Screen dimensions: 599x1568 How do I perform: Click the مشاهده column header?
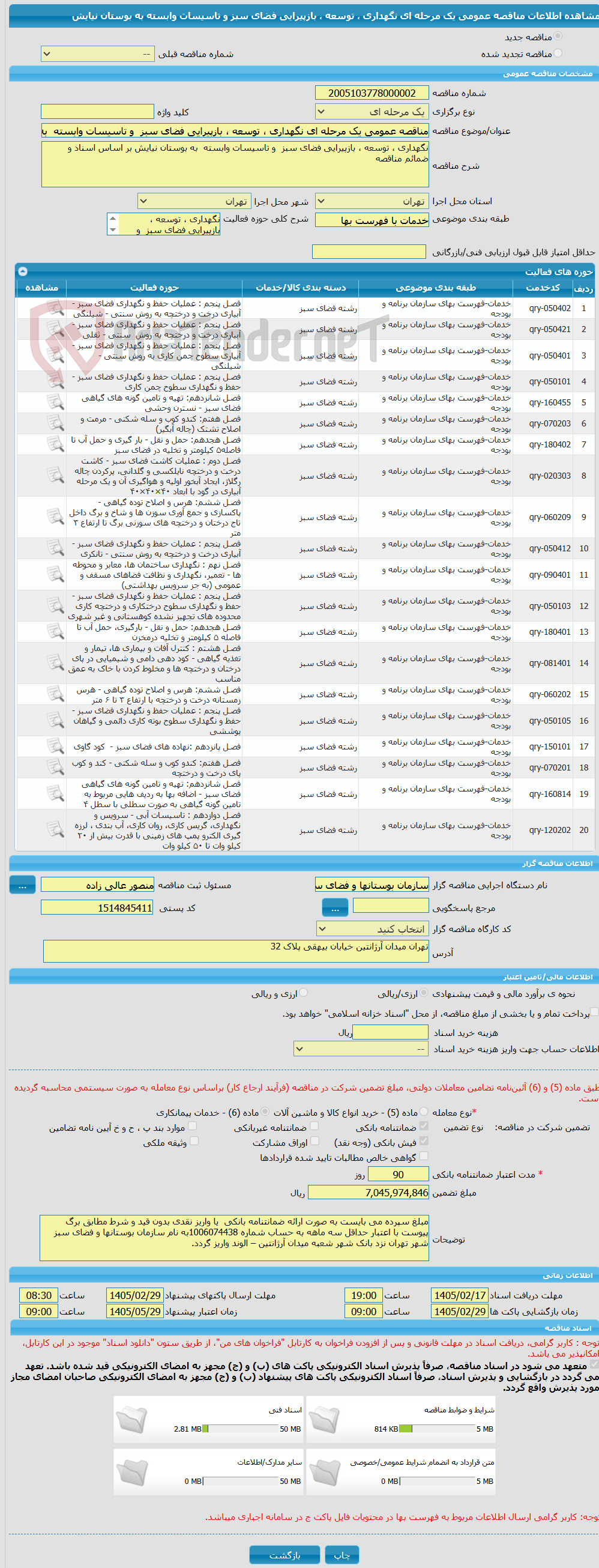[41, 287]
